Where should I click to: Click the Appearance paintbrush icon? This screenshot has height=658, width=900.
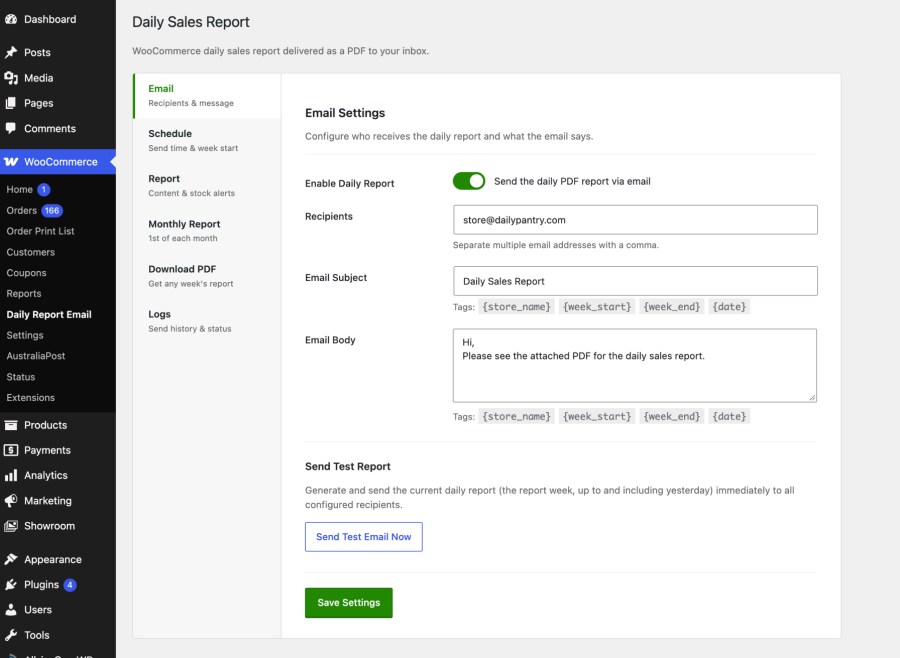coord(11,559)
